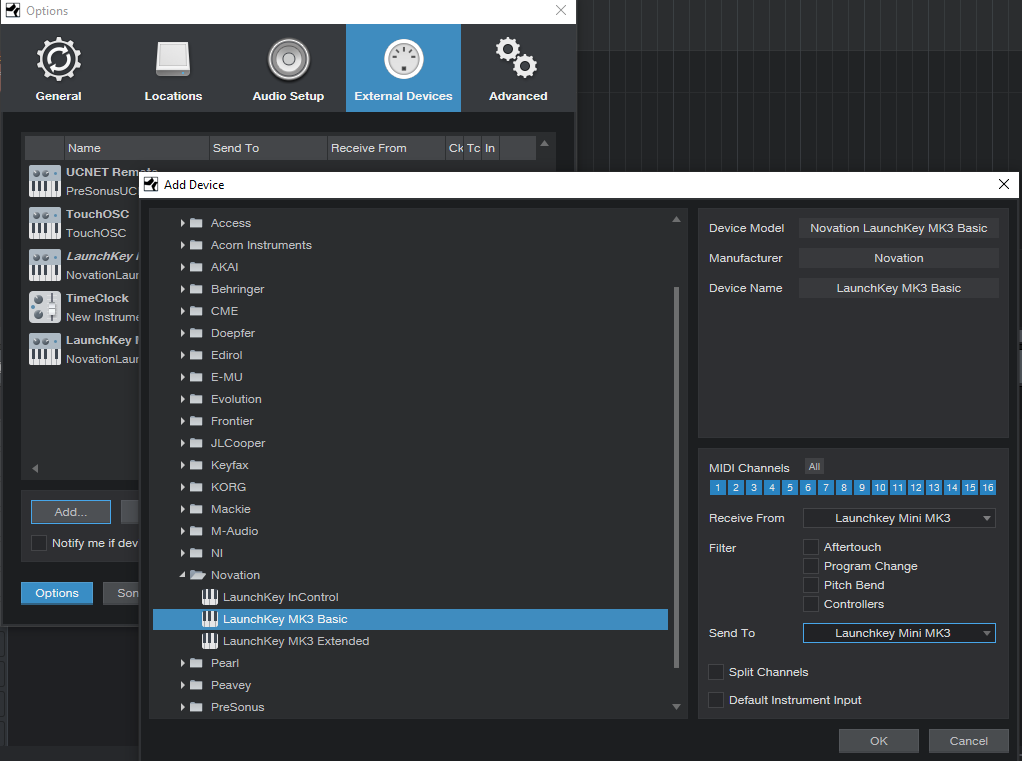Image resolution: width=1022 pixels, height=761 pixels.
Task: Click the Receive From column header
Action: (386, 148)
